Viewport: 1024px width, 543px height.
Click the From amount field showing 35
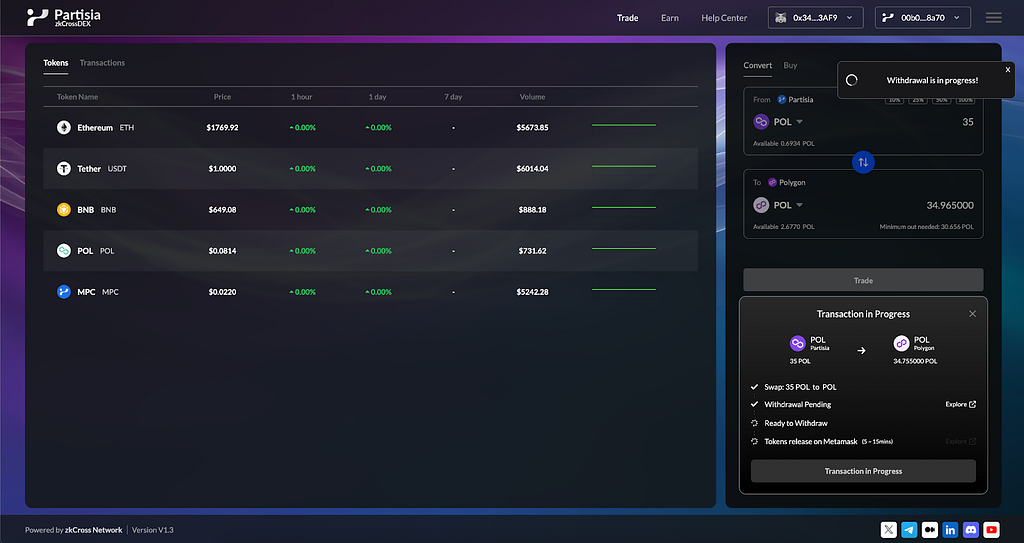coord(968,122)
